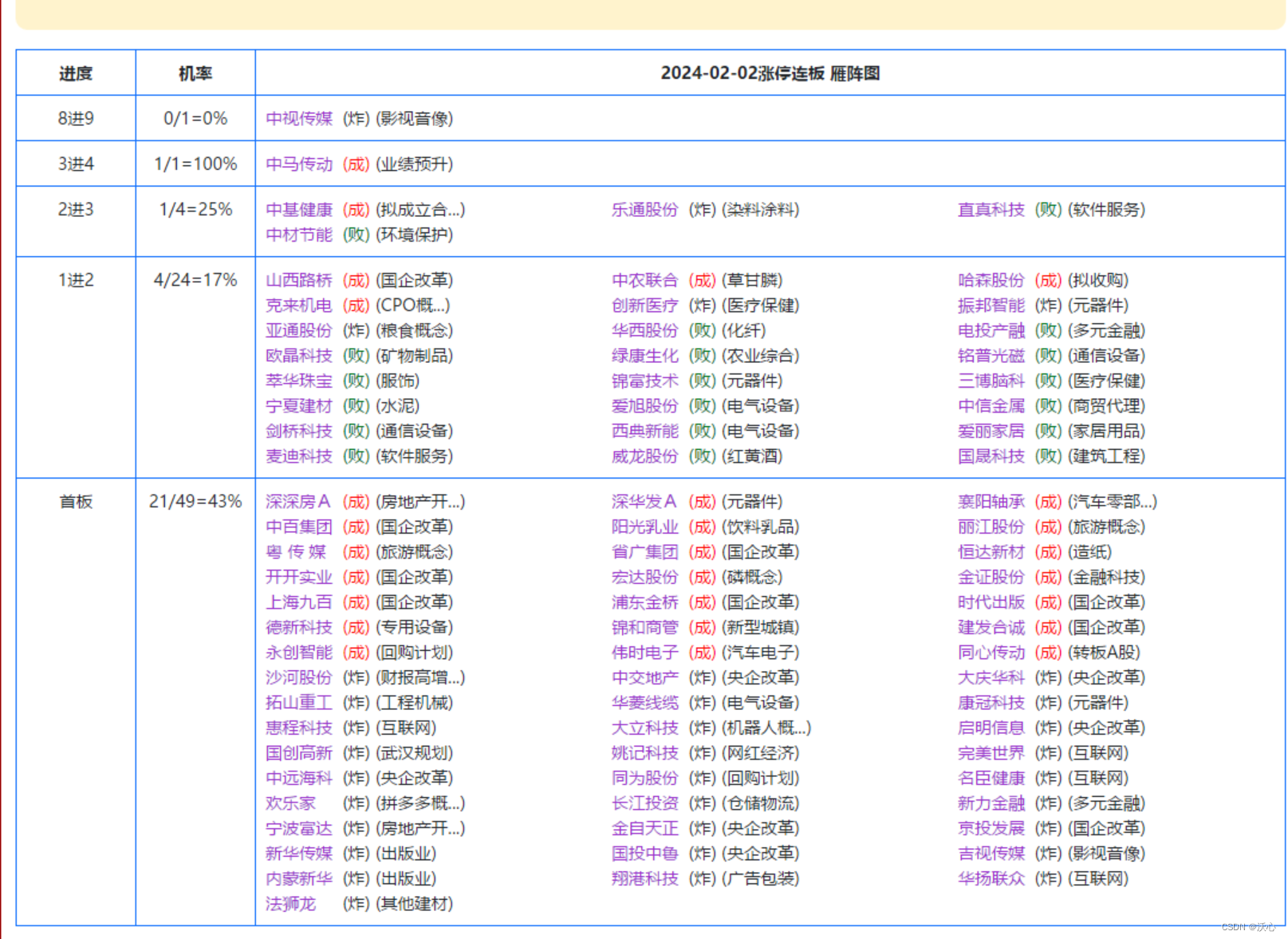
Task: Open the 直真科技 stock link
Action: click(991, 210)
